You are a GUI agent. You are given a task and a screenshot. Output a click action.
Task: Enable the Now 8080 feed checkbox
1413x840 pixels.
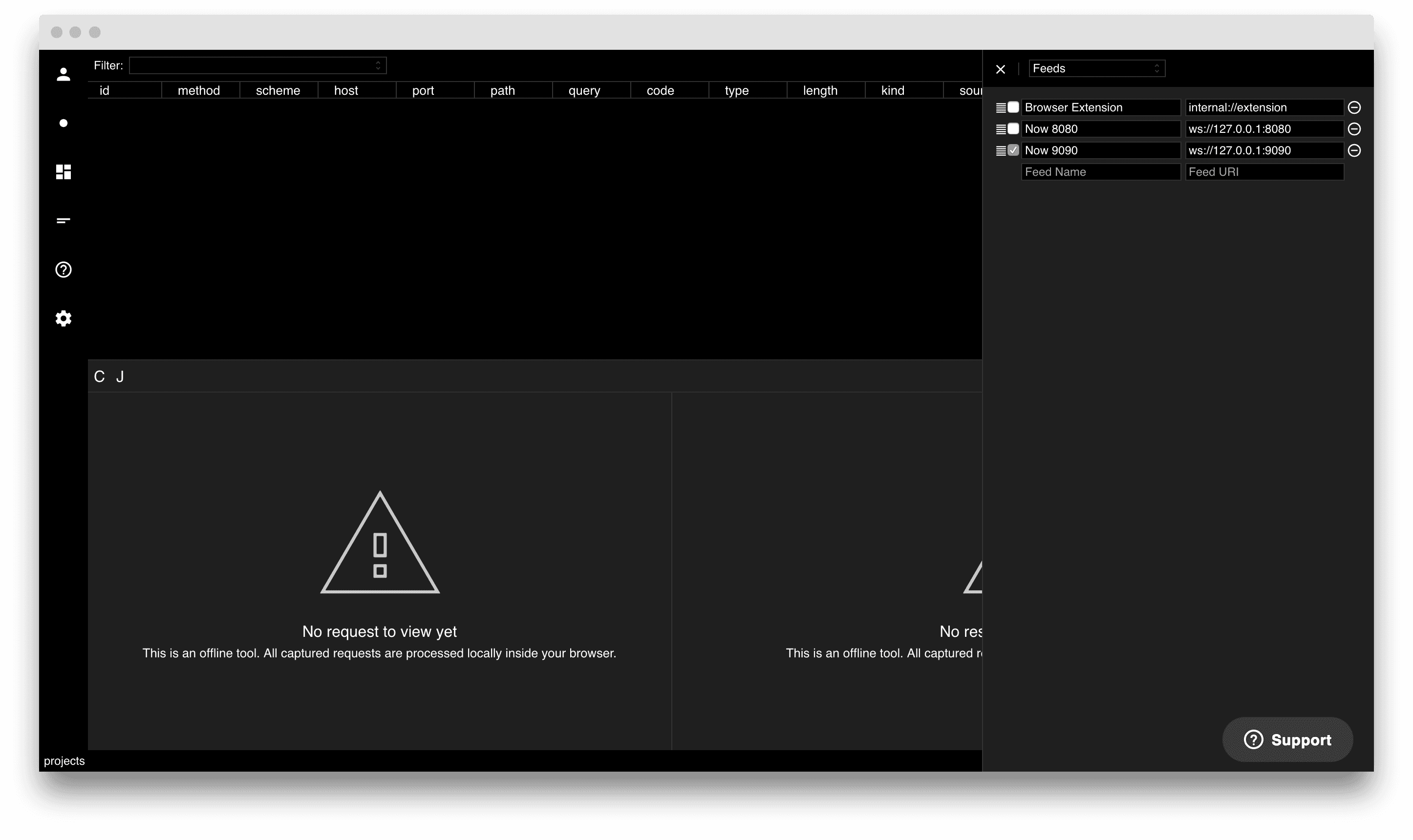(1013, 128)
